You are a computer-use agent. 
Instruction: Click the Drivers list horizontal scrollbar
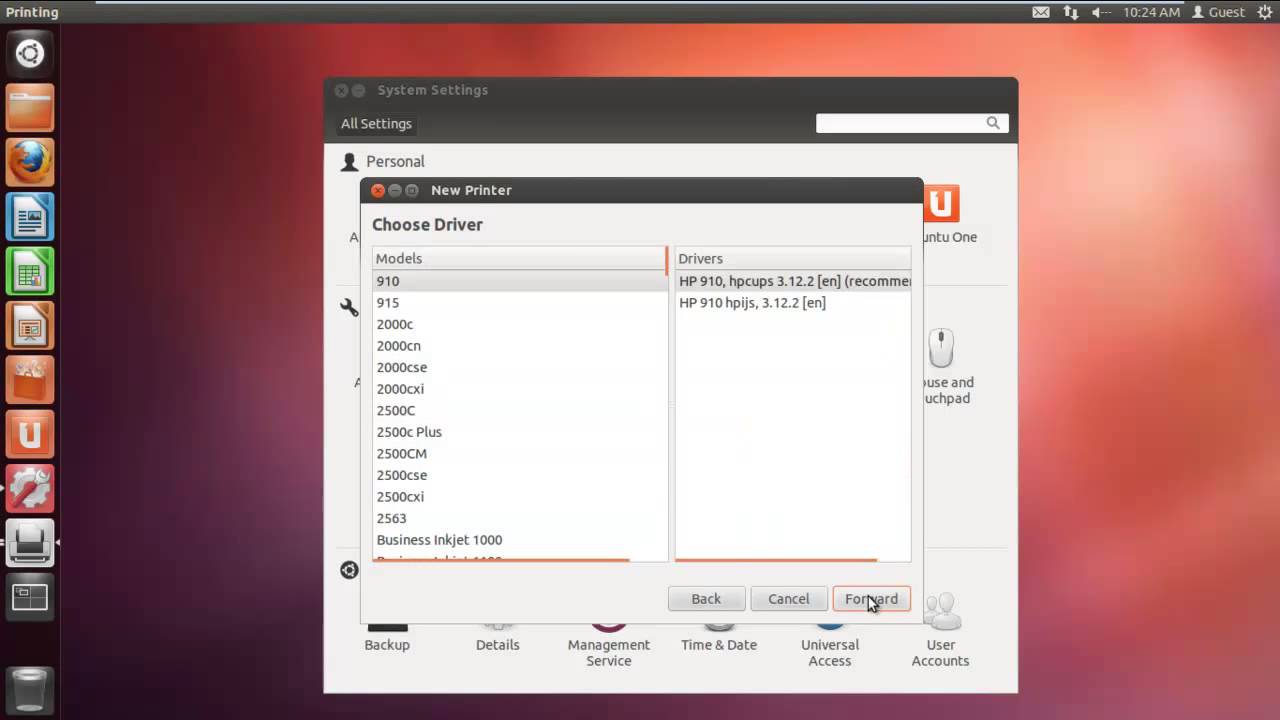pyautogui.click(x=776, y=560)
